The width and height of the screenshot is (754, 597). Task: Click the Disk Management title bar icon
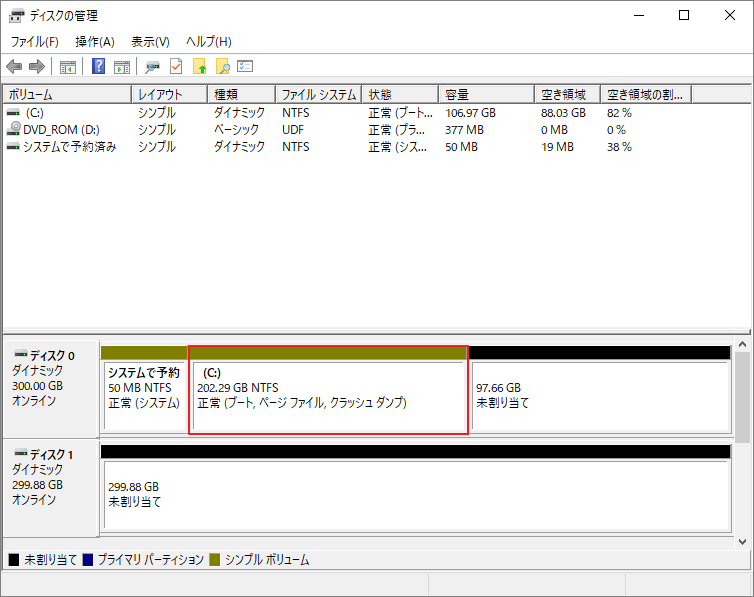click(16, 16)
